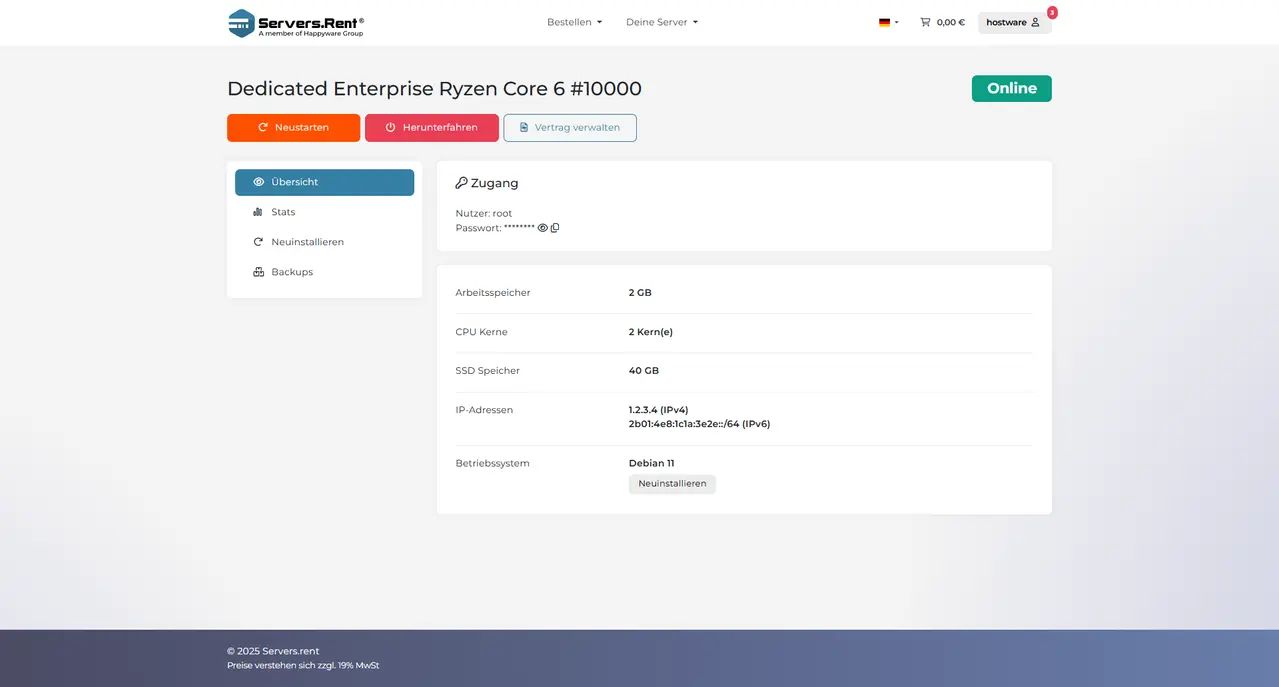Image resolution: width=1279 pixels, height=687 pixels.
Task: Expand the Deine Server dropdown
Action: coord(662,22)
